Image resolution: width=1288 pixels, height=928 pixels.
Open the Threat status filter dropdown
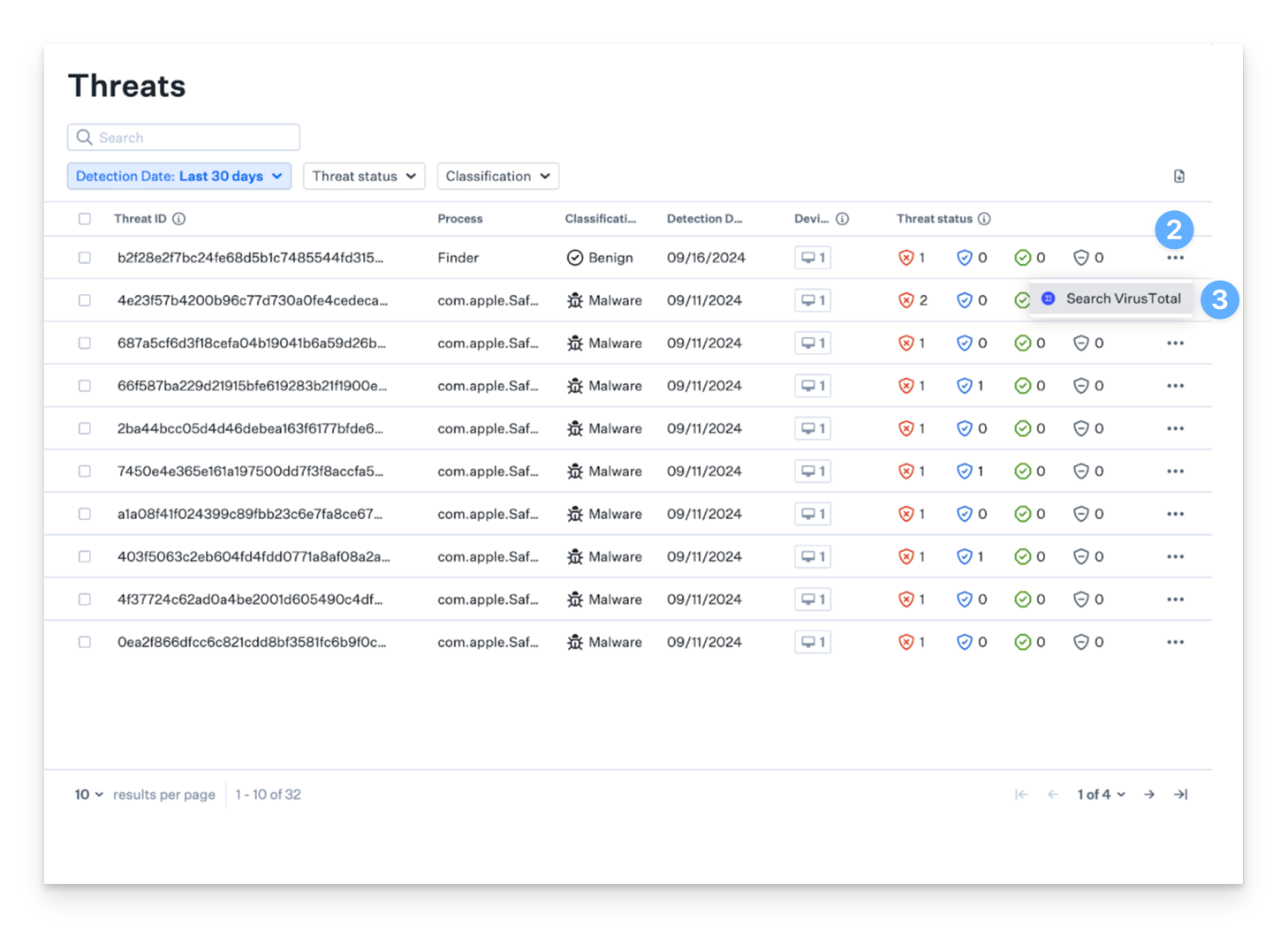[364, 177]
